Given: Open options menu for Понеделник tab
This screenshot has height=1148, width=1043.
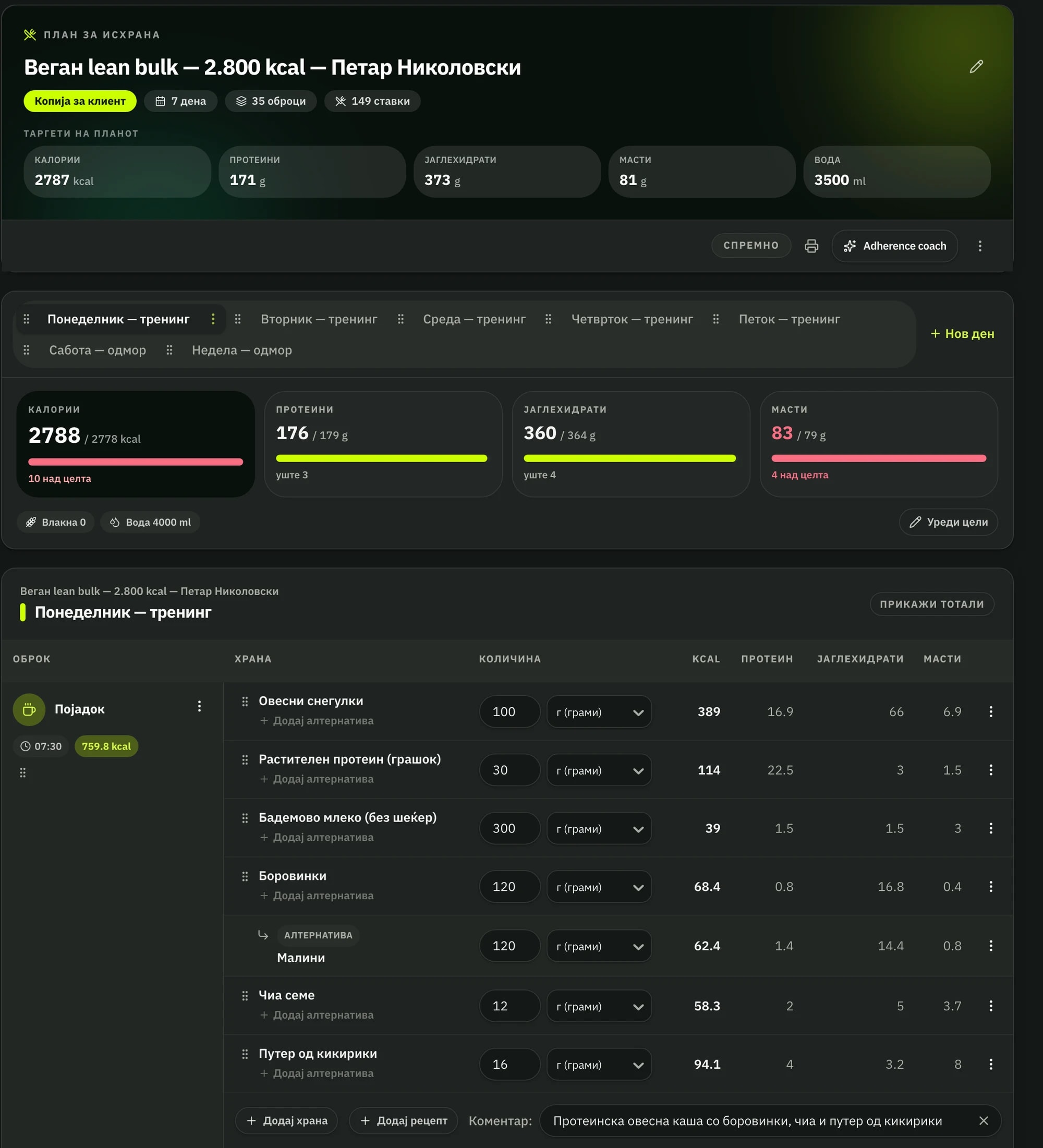Looking at the screenshot, I should [x=213, y=319].
